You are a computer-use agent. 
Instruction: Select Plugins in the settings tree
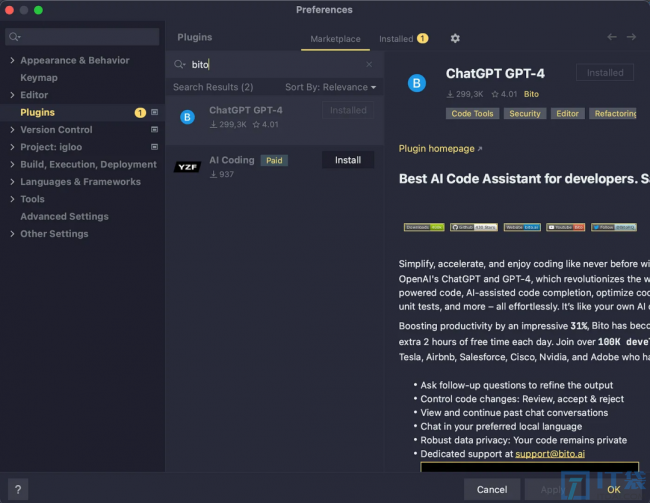(37, 112)
